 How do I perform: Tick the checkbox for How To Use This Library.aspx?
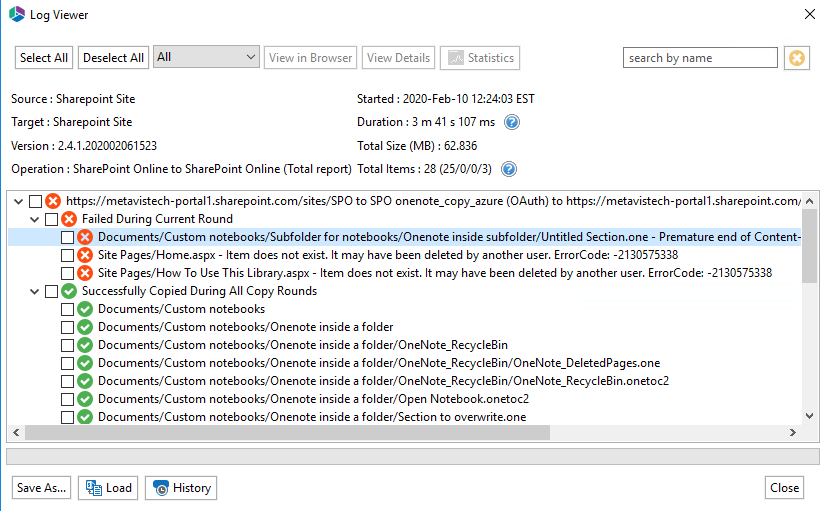coord(67,273)
